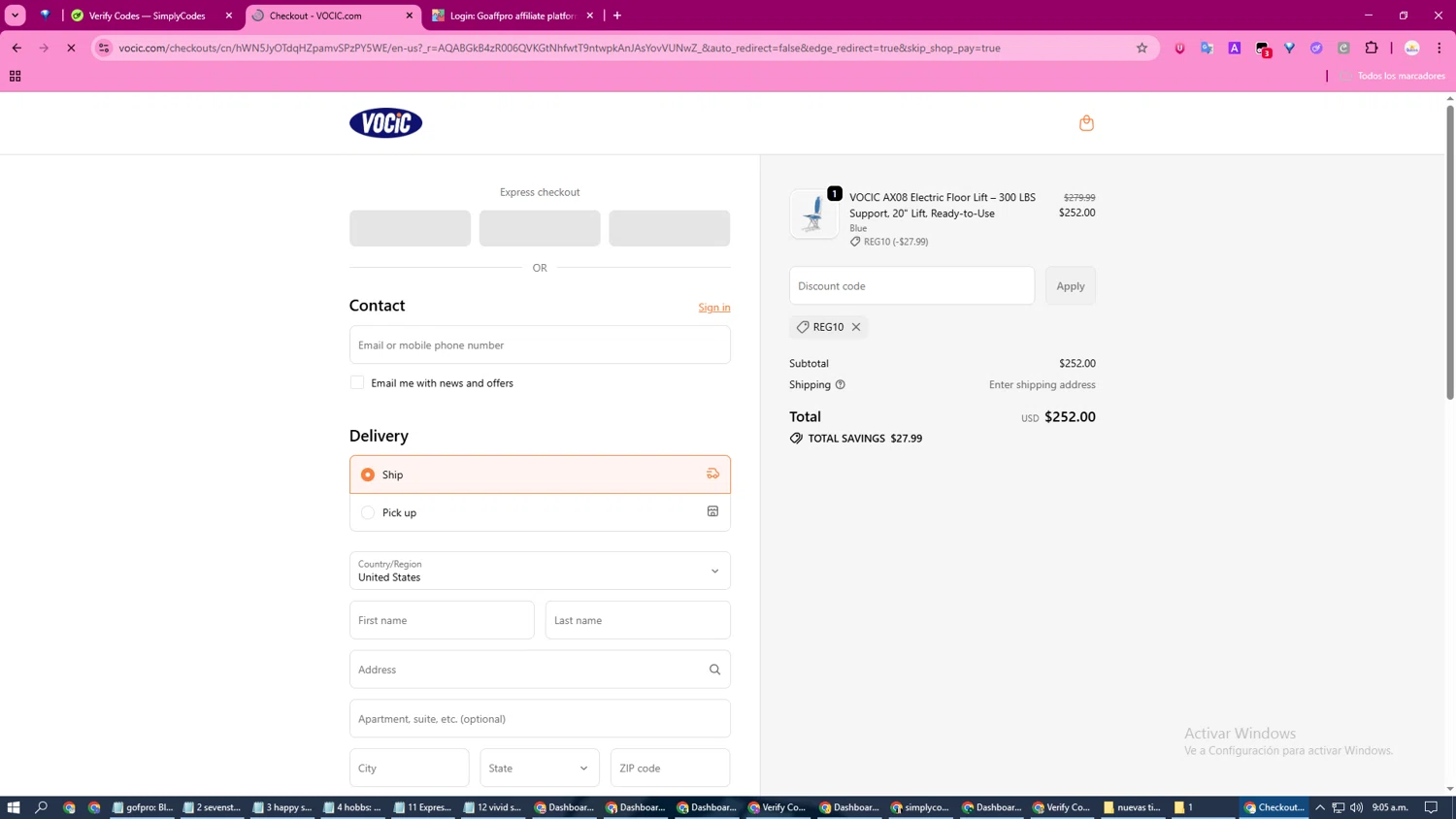Open the 'nuevas ti...' taskbar folder
Viewport: 1456px width, 819px height.
coord(1132,807)
